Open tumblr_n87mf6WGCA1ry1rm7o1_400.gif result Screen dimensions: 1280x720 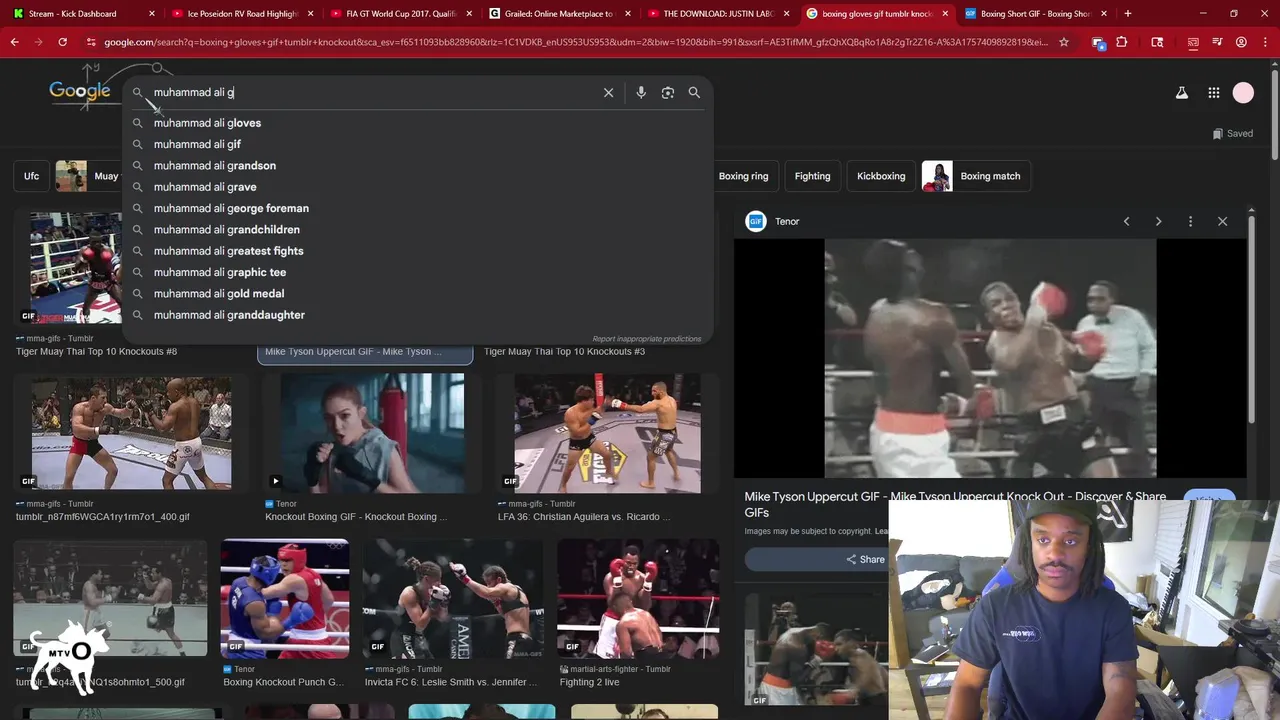coord(103,517)
